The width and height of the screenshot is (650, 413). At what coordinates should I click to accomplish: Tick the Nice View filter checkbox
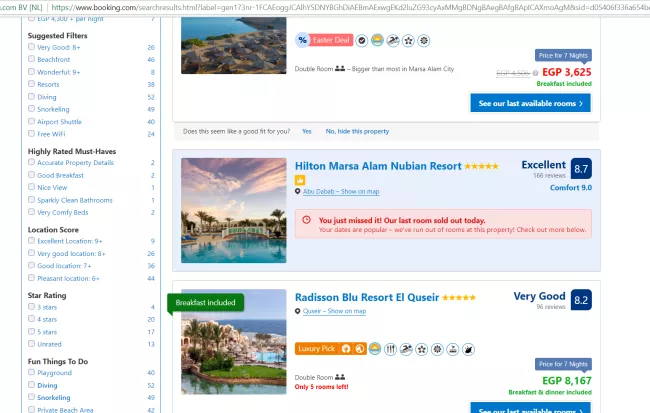32,187
